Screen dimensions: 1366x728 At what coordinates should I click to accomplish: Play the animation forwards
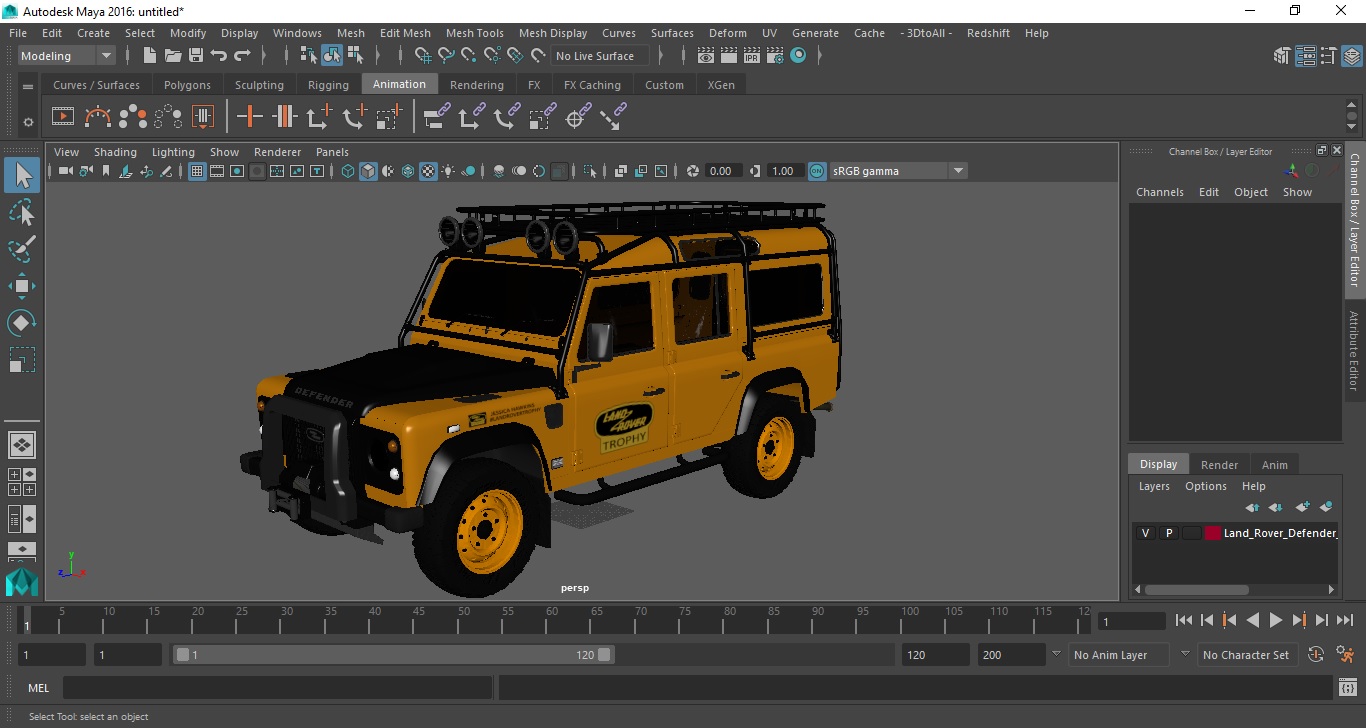[x=1276, y=620]
